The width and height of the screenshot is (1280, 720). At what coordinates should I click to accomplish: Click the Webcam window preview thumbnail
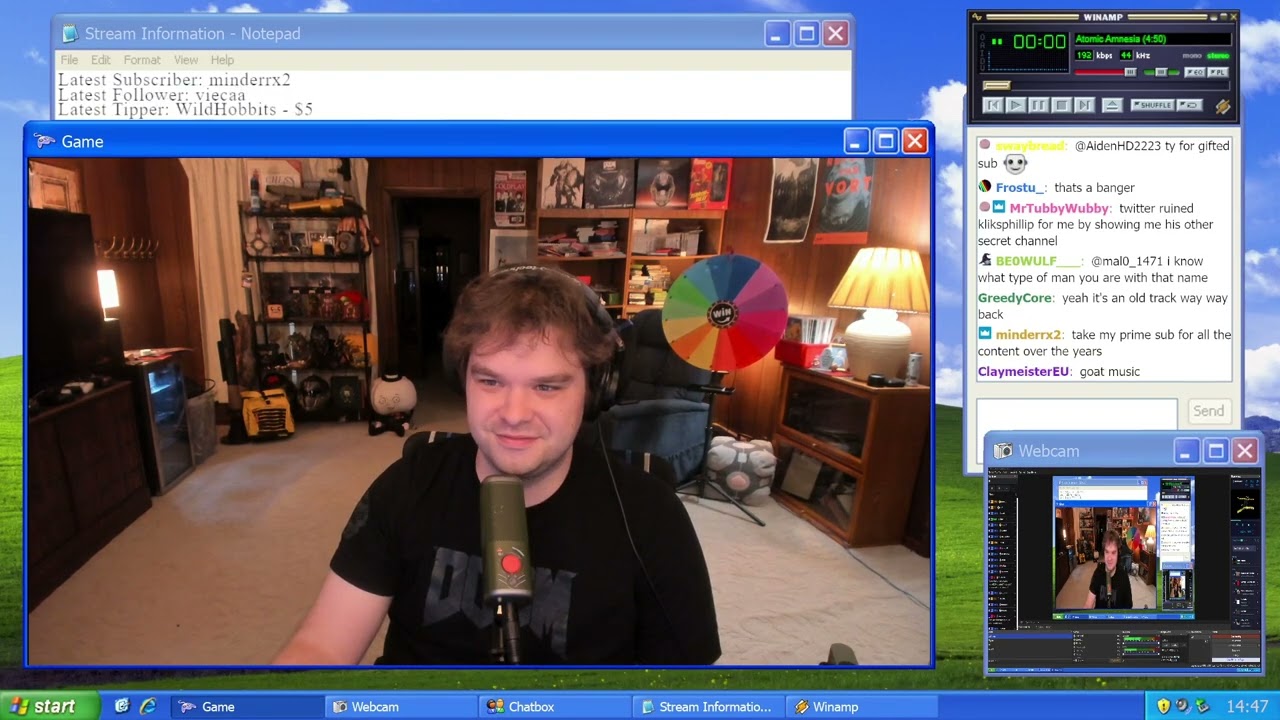(x=1125, y=570)
